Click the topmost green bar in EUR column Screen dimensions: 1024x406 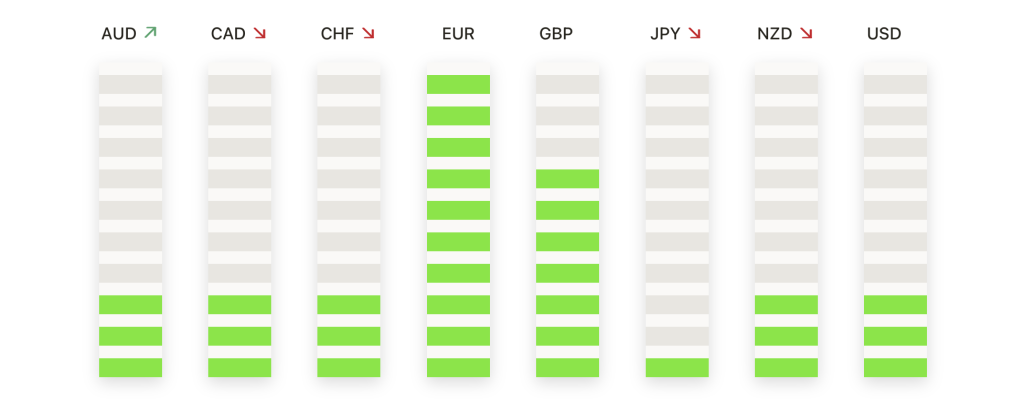pyautogui.click(x=458, y=84)
